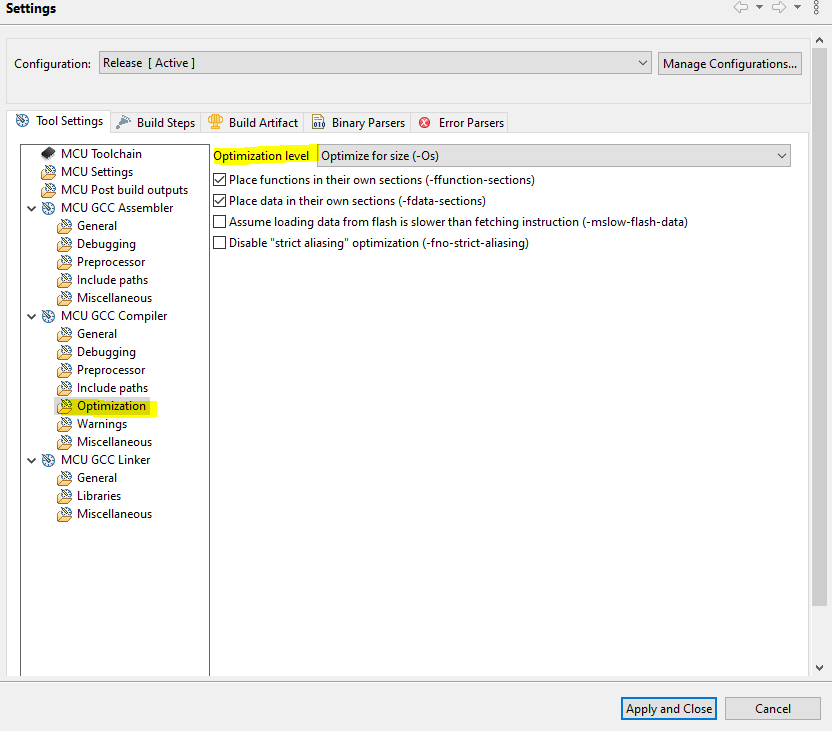The height and width of the screenshot is (731, 832).
Task: Enable the slow flash data loading checkbox
Action: [x=220, y=221]
